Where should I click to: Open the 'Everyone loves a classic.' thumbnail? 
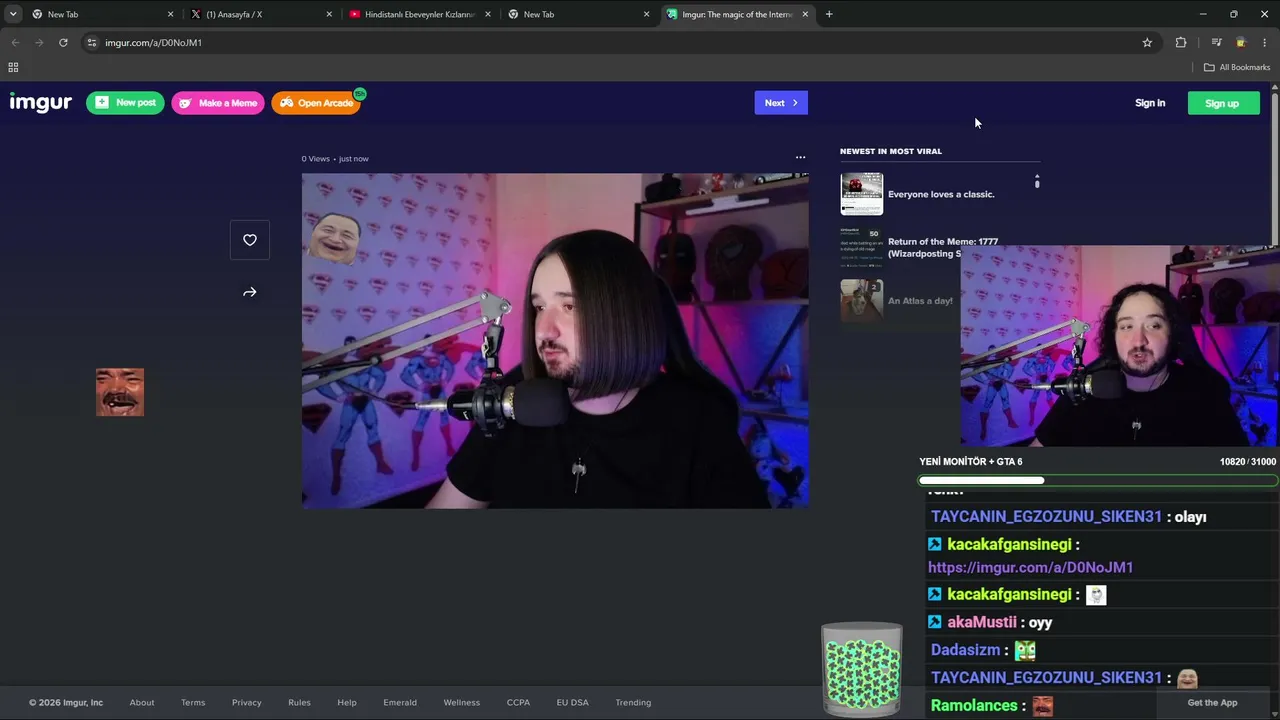[x=862, y=194]
